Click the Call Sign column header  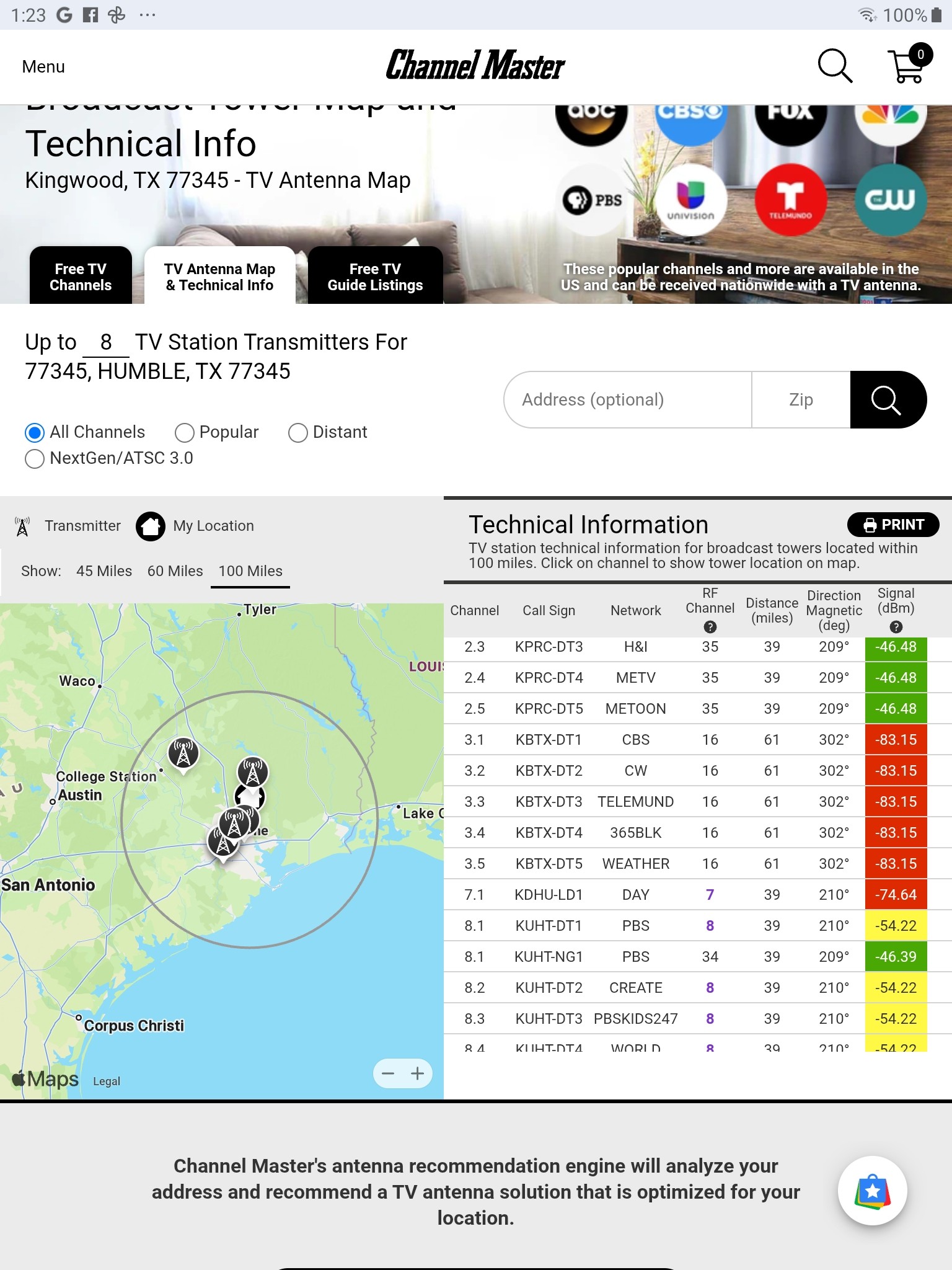549,610
